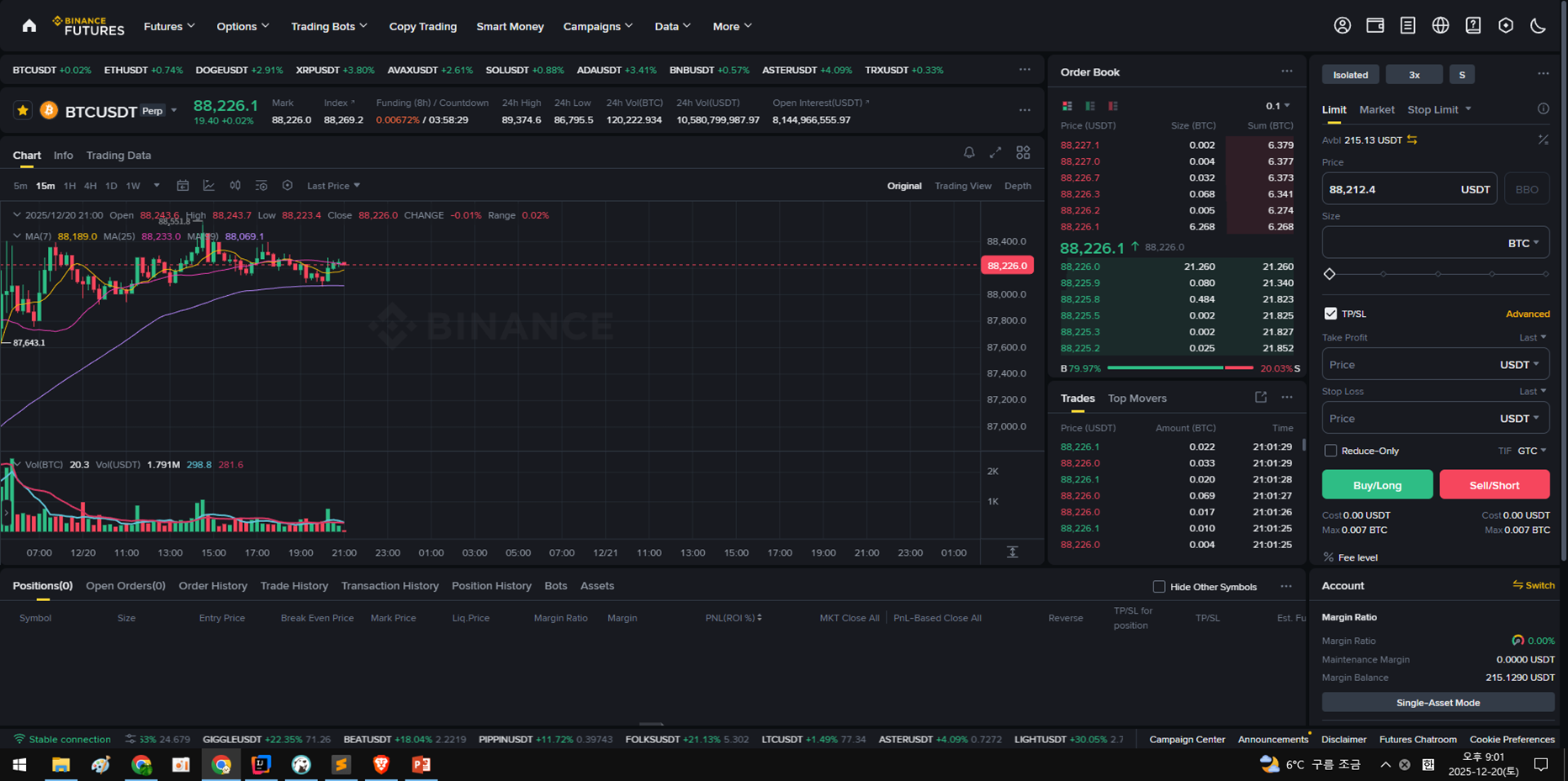The width and height of the screenshot is (1568, 781).
Task: Open the wallet icon in header
Action: pyautogui.click(x=1375, y=26)
